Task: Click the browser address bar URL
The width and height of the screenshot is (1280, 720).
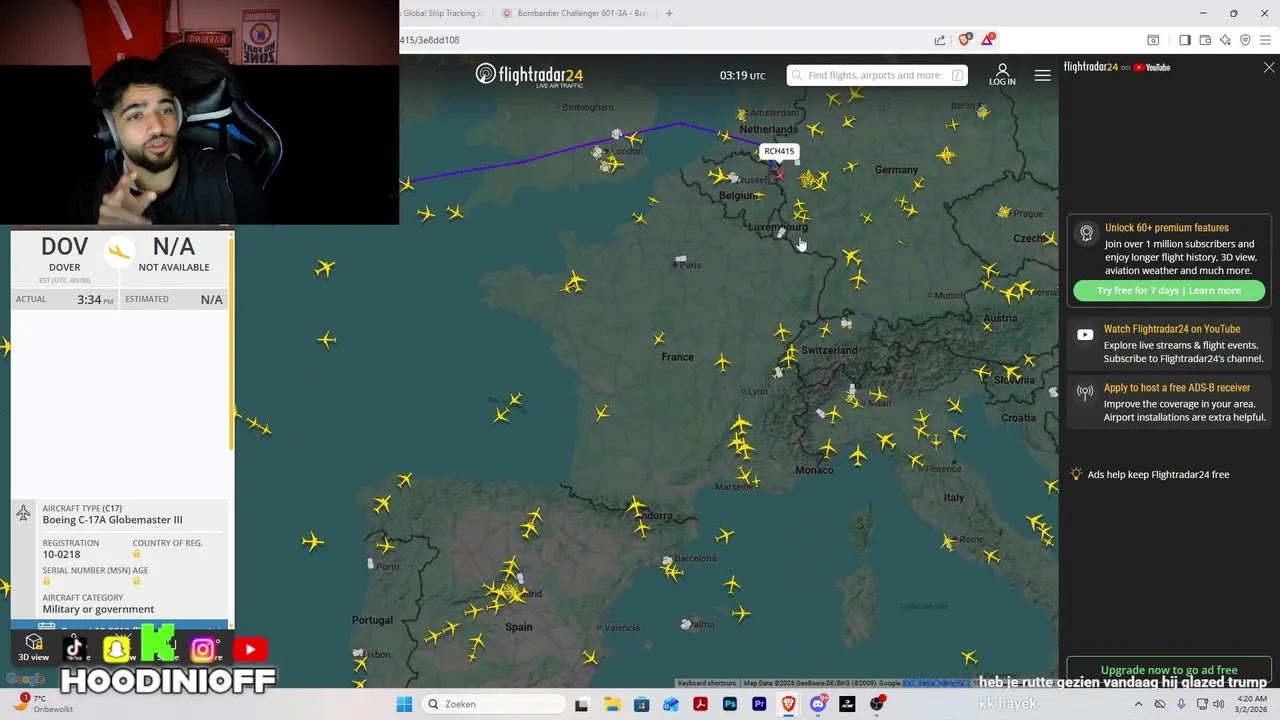Action: click(430, 40)
